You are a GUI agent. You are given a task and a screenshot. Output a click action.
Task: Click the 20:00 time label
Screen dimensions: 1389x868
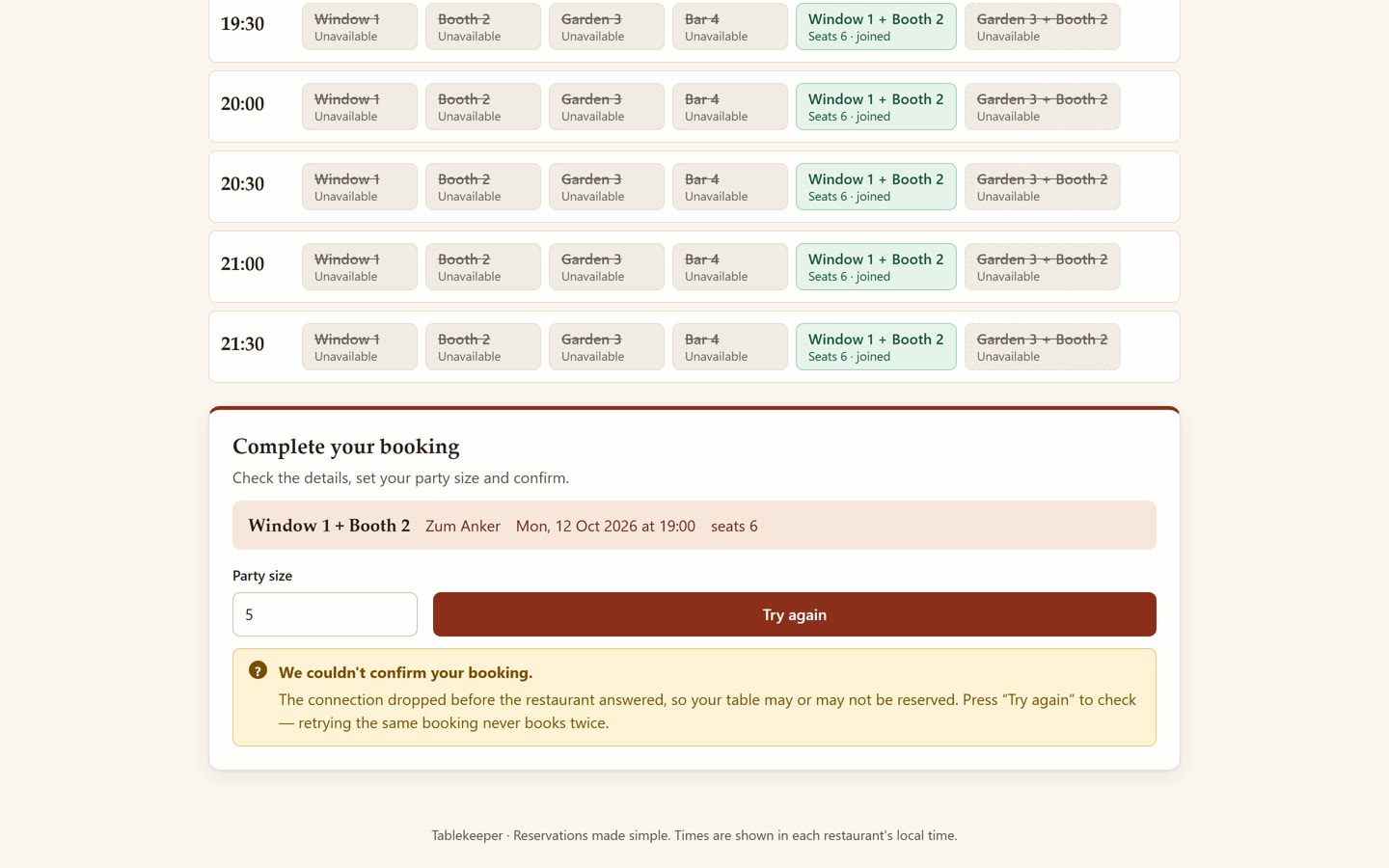click(242, 104)
